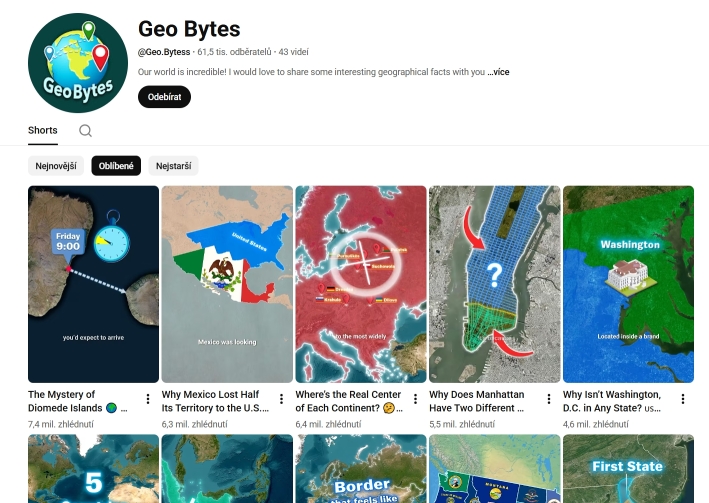Play the red Europe center map thumbnail
Screen dimensions: 709x503
tap(361, 284)
